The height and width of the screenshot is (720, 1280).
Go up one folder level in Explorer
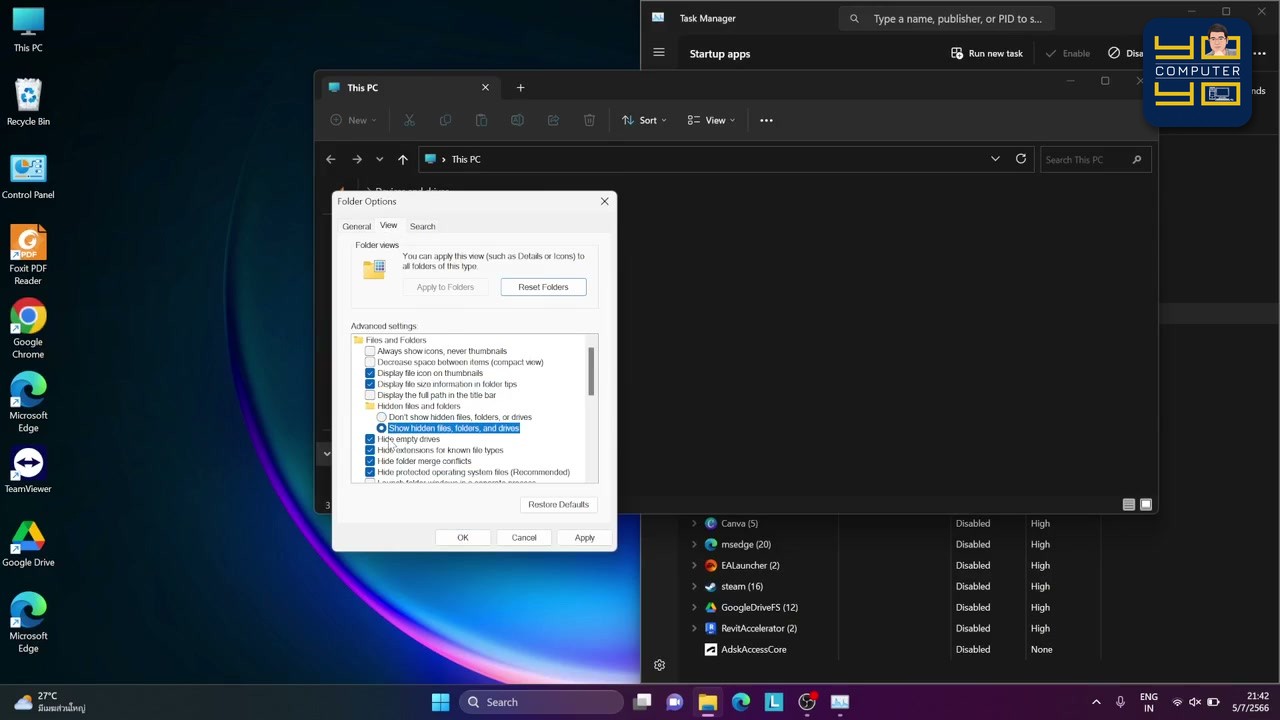tap(403, 159)
